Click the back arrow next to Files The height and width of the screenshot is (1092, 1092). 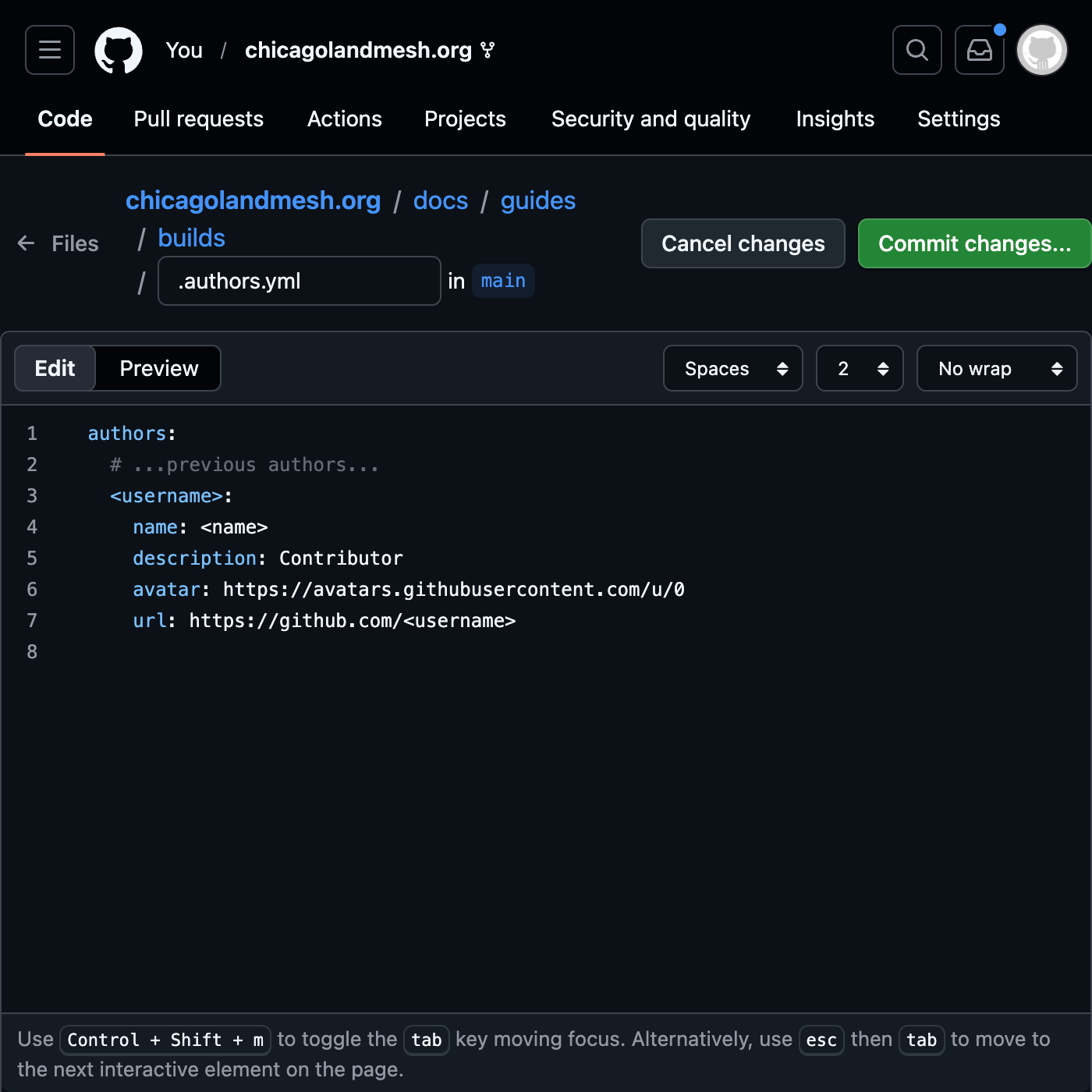point(27,243)
